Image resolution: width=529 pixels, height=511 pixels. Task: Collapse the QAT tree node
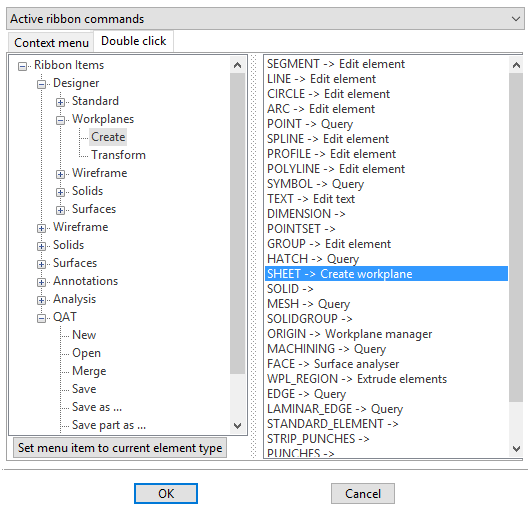41,318
